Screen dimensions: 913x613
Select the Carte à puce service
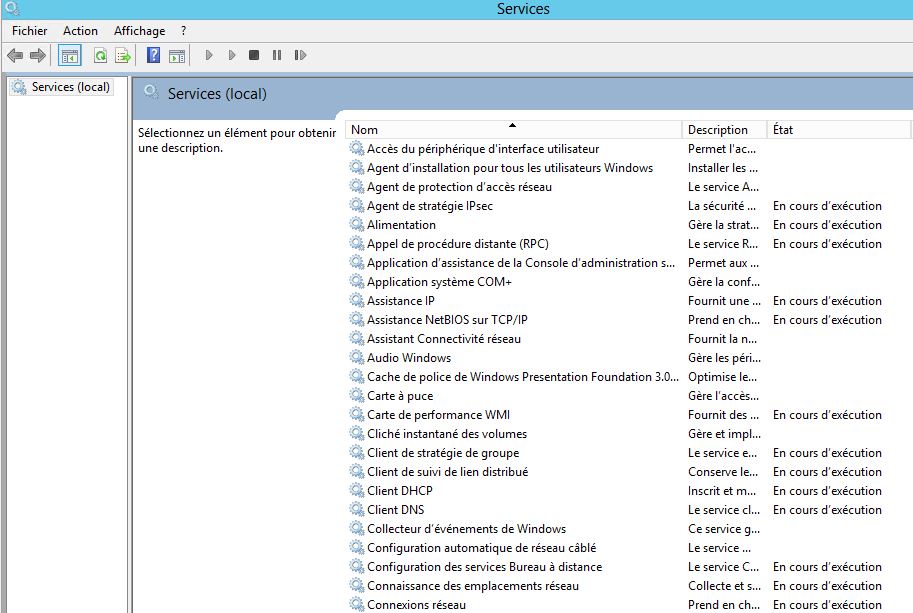401,396
